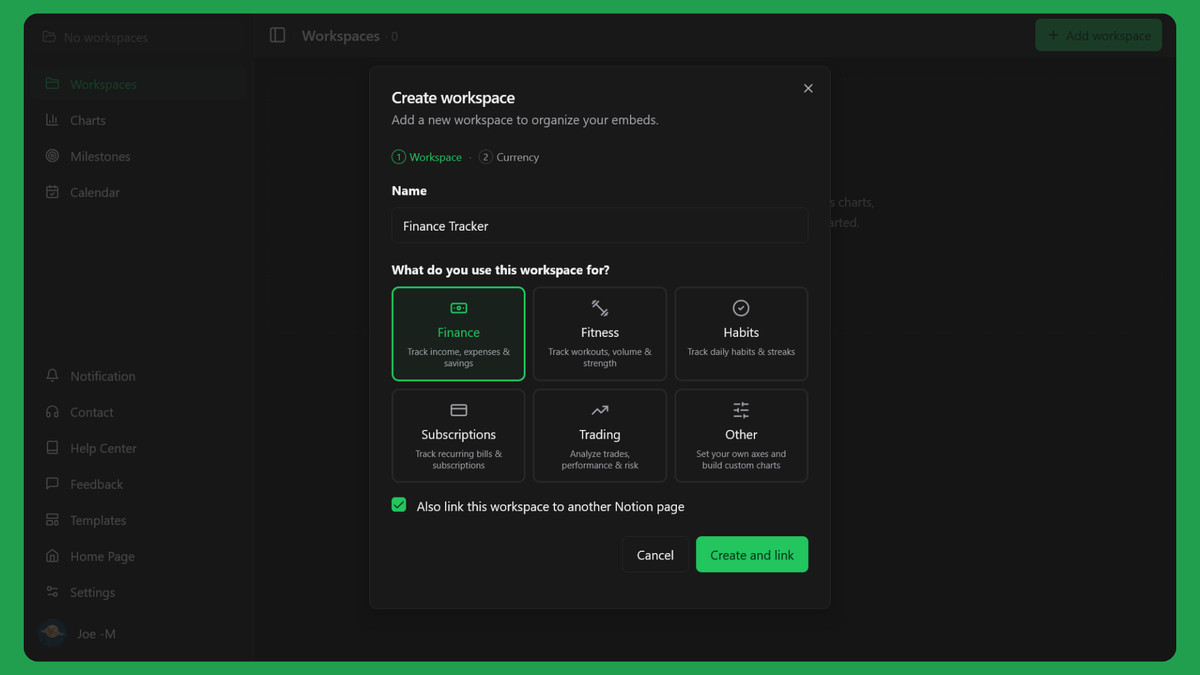Viewport: 1200px width, 675px height.
Task: Click the Joe -M user avatar
Action: tap(52, 633)
